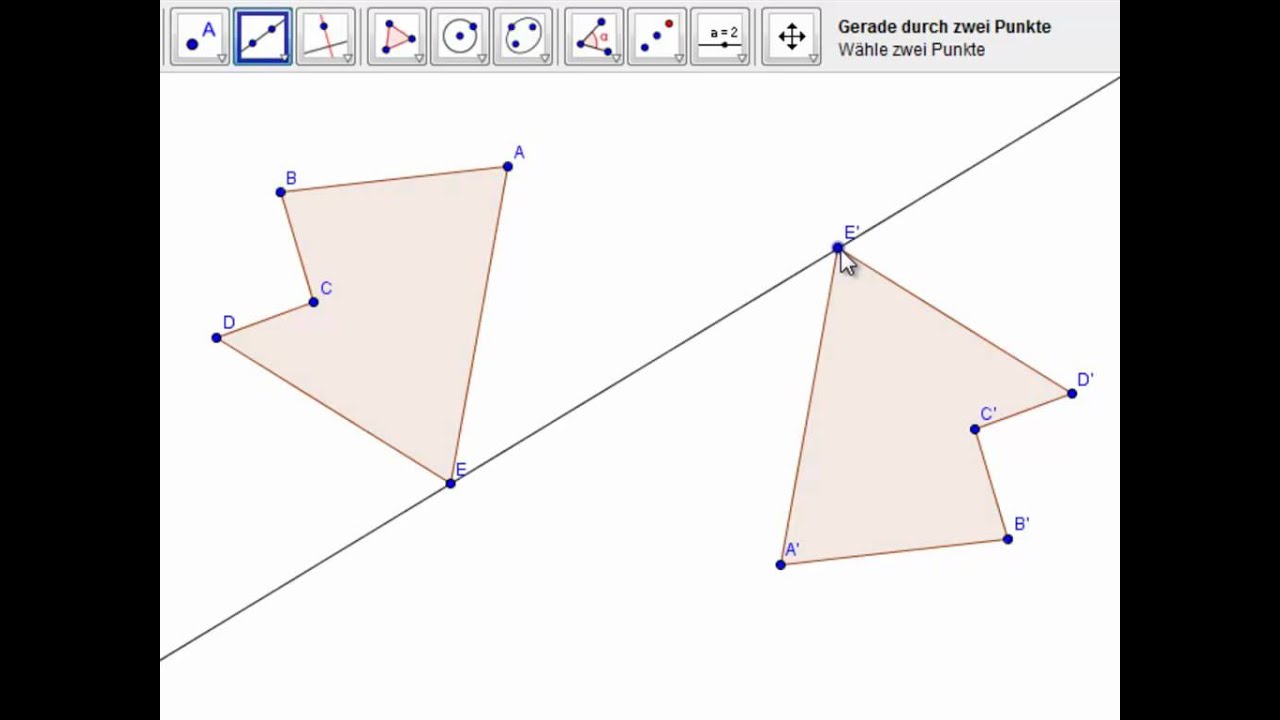Viewport: 1280px width, 720px height.
Task: Open the Move Graphics View dropdown arrow
Action: coord(813,59)
